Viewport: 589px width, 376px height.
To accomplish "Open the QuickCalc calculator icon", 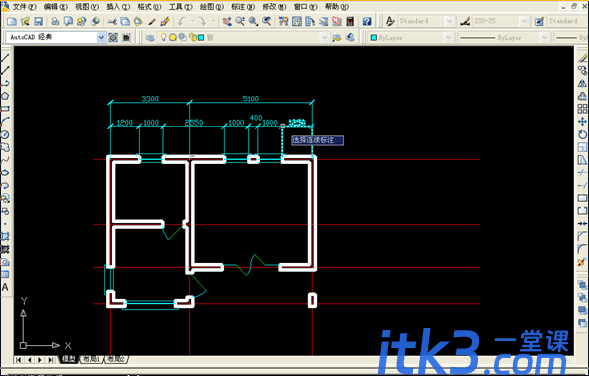I will pyautogui.click(x=350, y=21).
